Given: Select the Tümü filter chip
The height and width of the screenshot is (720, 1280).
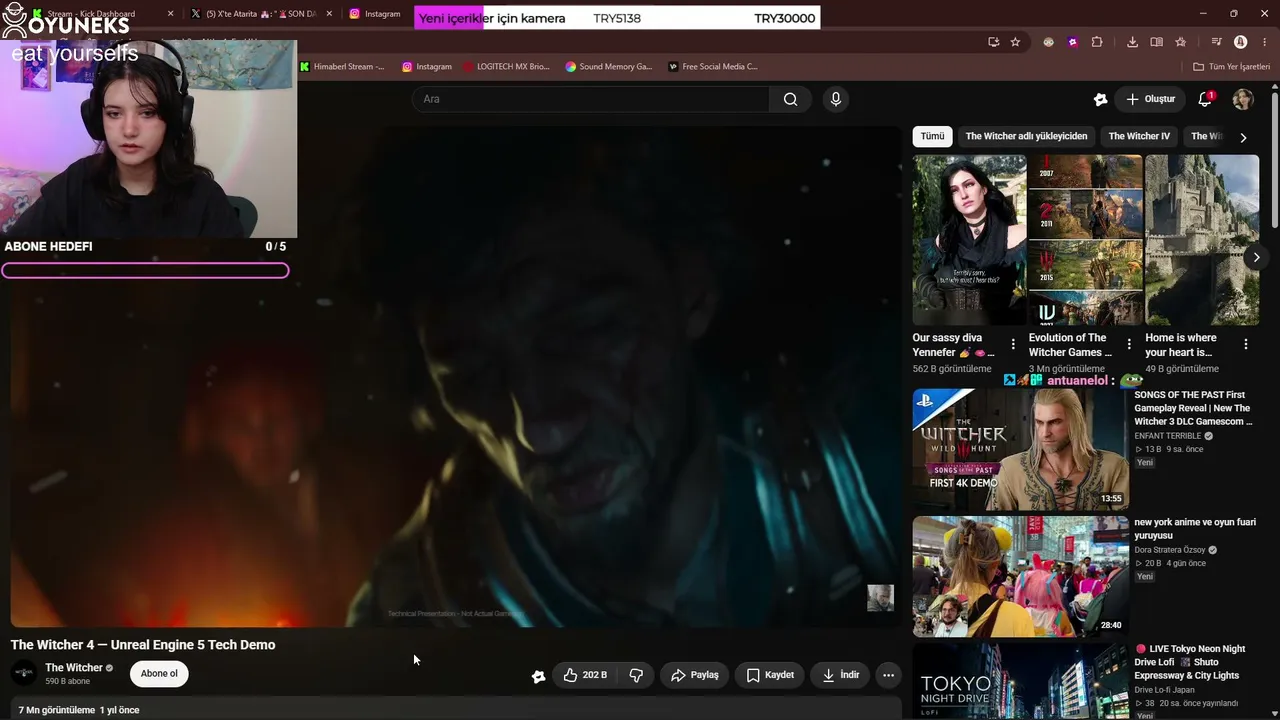Looking at the screenshot, I should click(932, 136).
